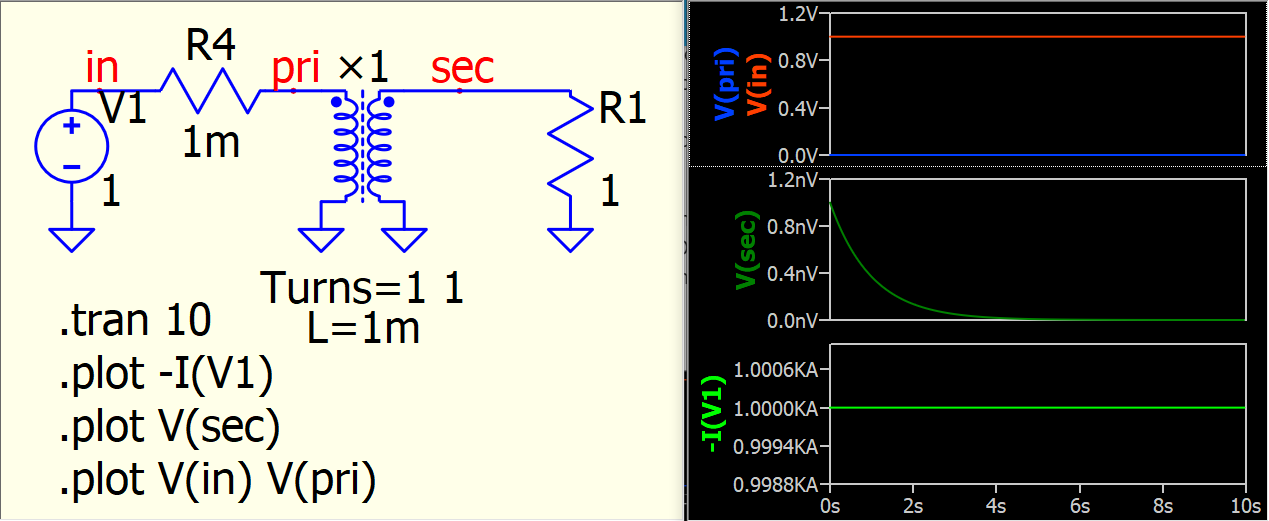1269x521 pixels.
Task: Click the V(sec) trace label
Action: pos(746,250)
